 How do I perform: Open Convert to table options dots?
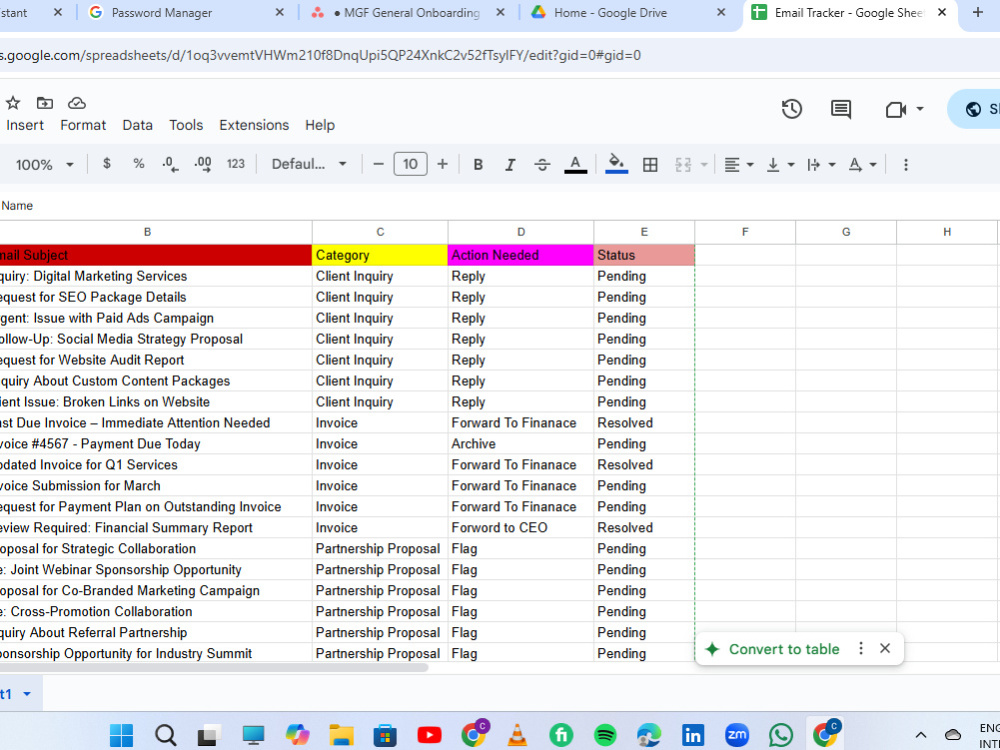click(x=861, y=649)
